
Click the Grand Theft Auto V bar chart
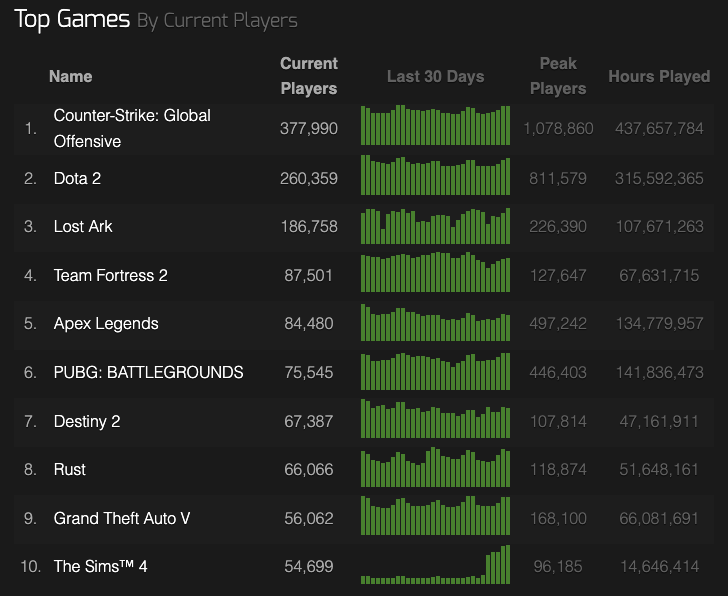[436, 516]
